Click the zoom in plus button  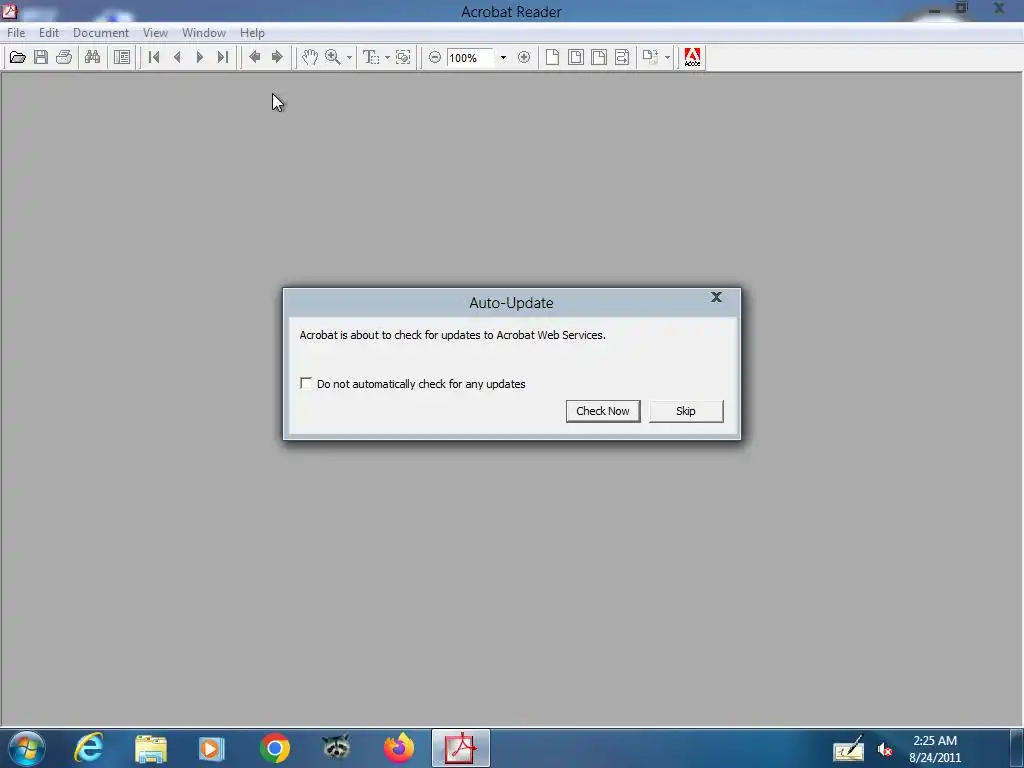pos(524,57)
